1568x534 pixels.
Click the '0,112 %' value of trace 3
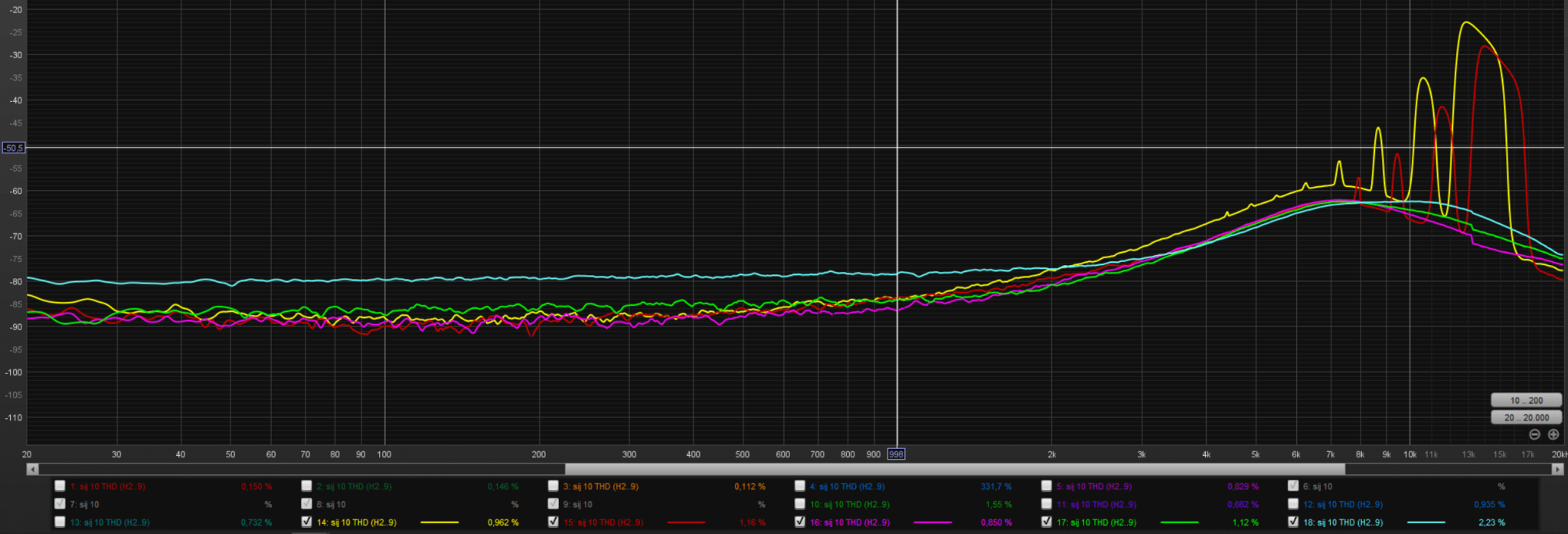pyautogui.click(x=750, y=486)
